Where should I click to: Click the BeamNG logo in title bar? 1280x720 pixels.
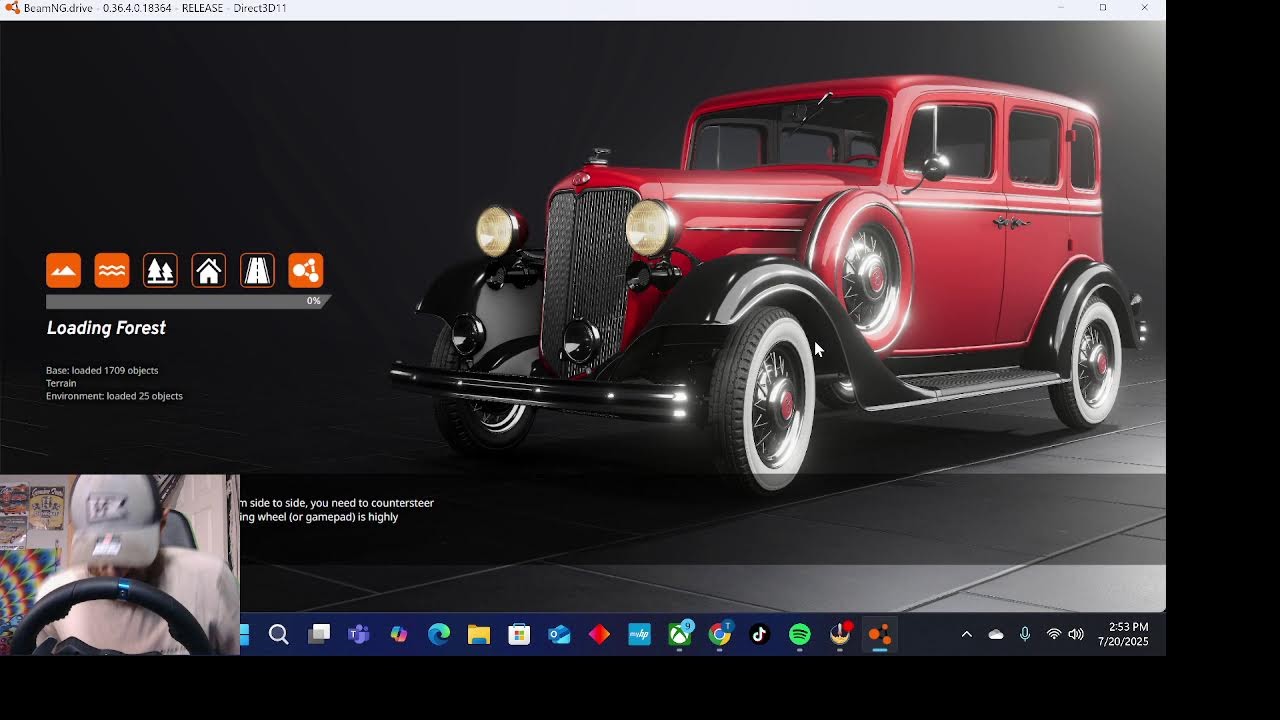(11, 8)
